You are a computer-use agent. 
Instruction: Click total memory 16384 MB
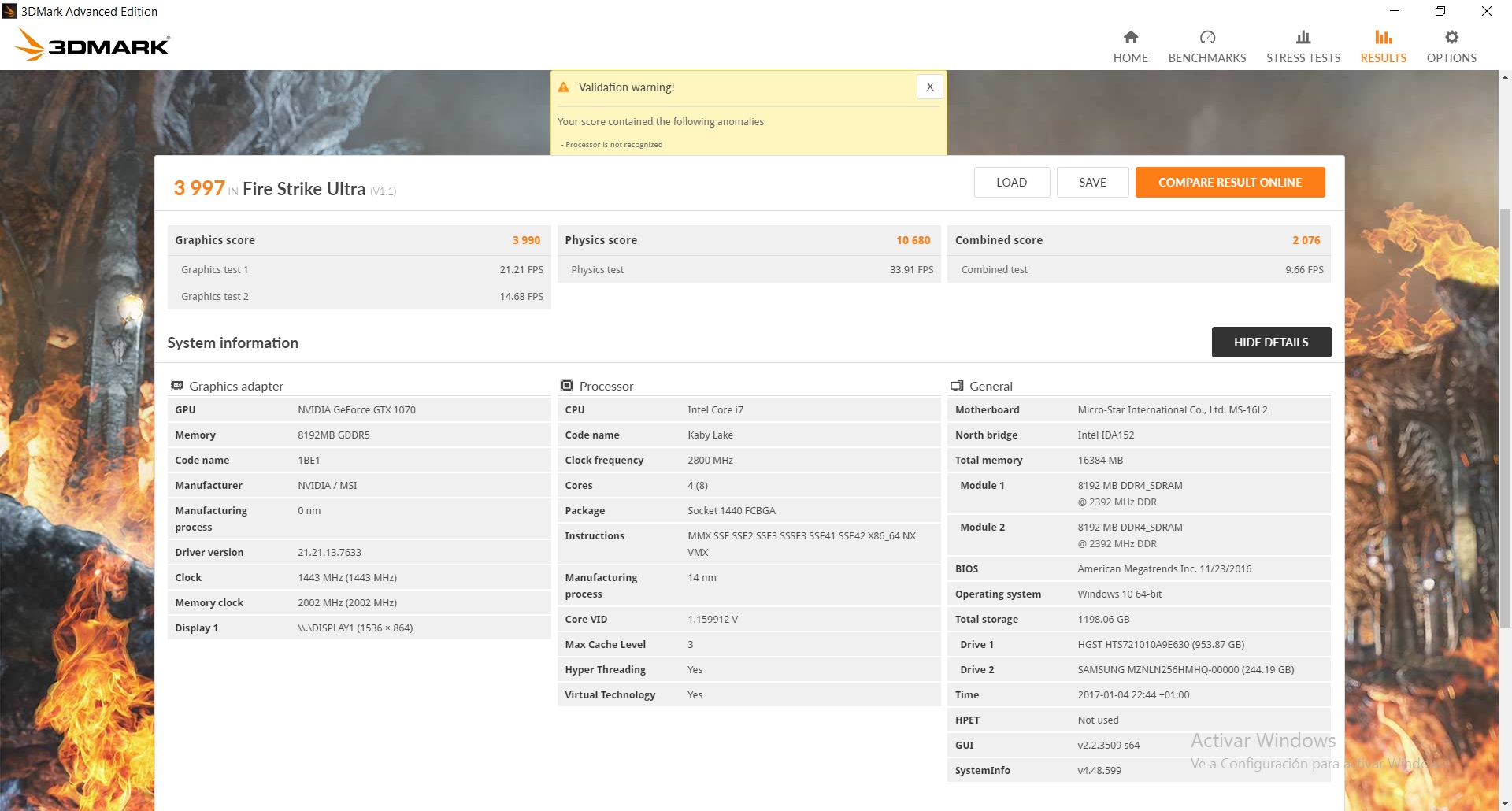tap(1100, 460)
